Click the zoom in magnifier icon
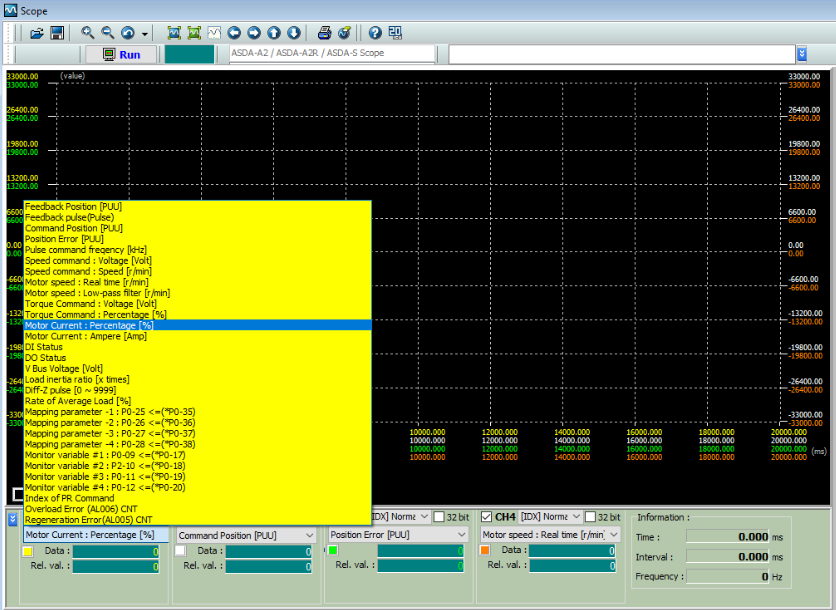This screenshot has width=836, height=610. point(88,33)
